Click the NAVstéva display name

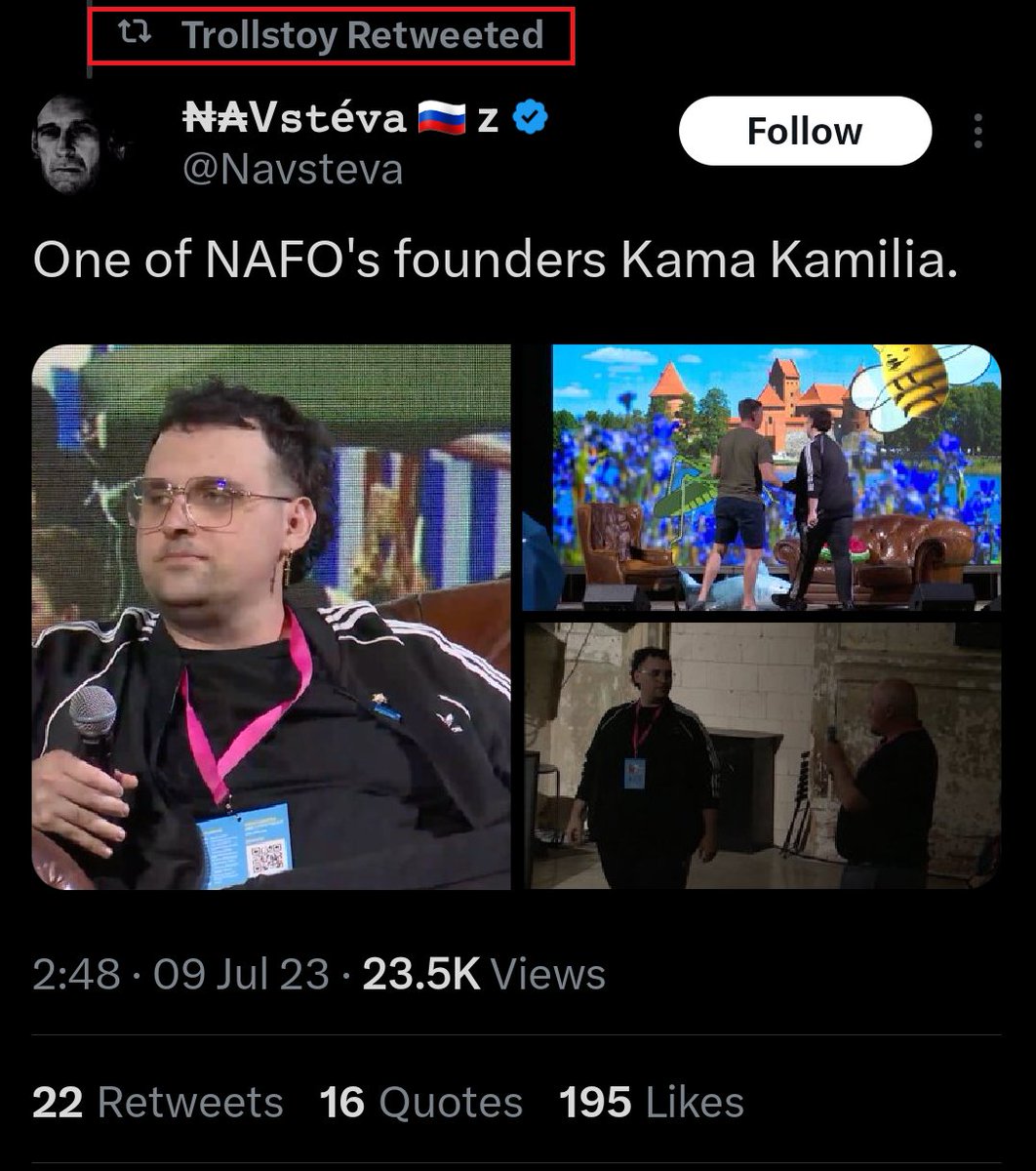tap(295, 119)
